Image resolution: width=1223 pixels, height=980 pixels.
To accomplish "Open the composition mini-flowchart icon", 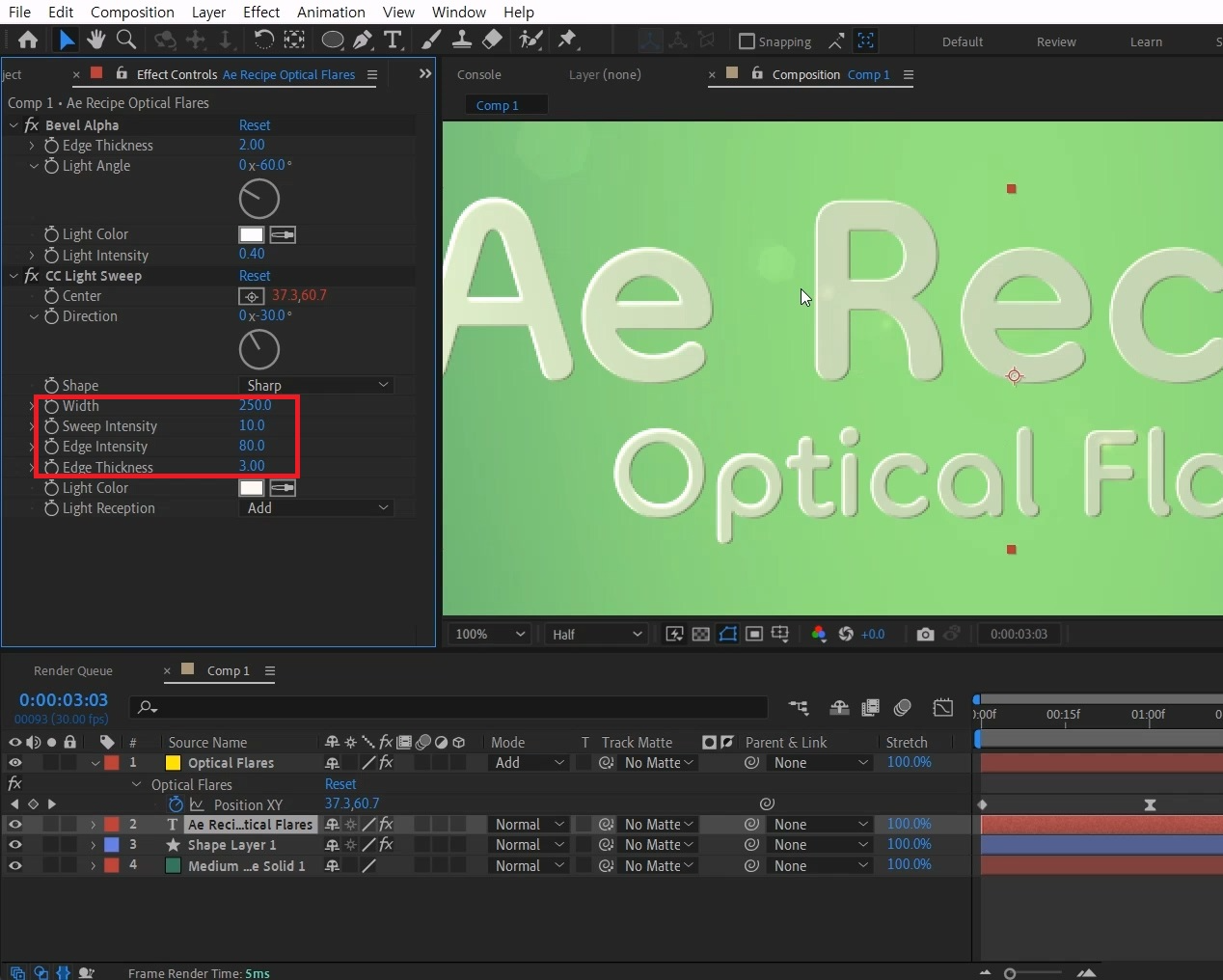I will 798,707.
